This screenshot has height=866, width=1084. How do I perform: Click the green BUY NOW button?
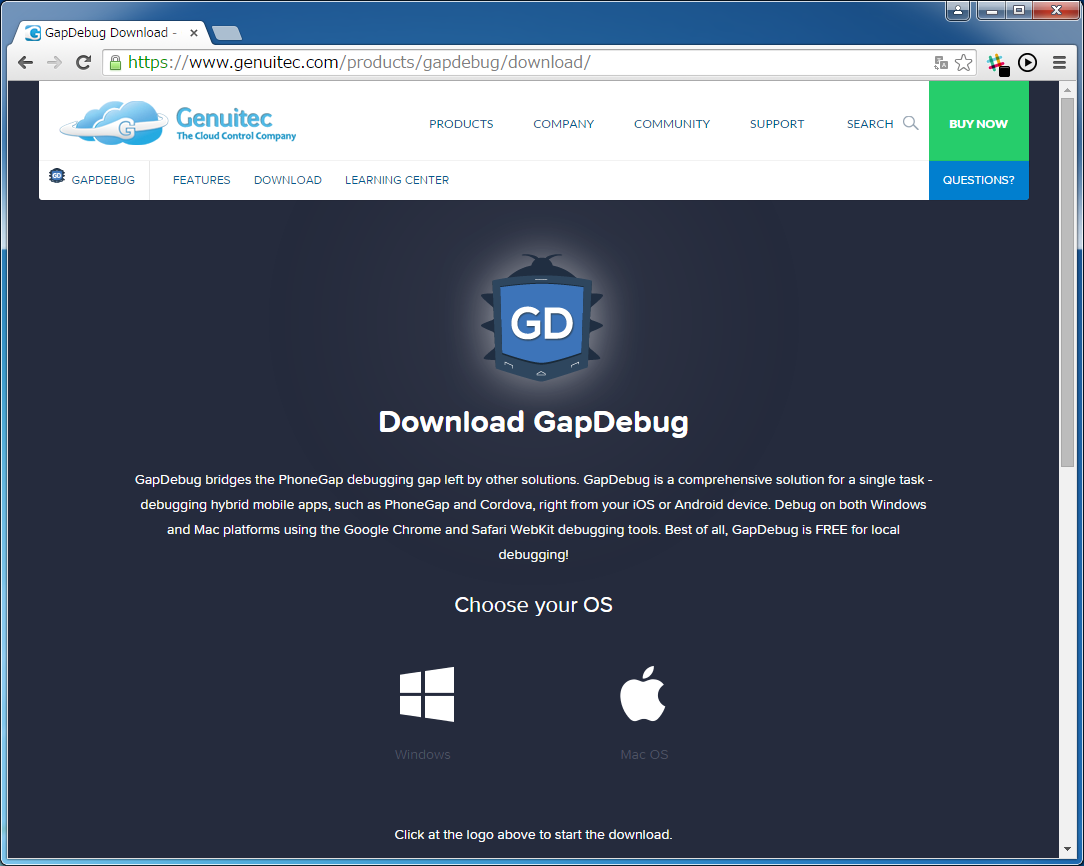978,123
